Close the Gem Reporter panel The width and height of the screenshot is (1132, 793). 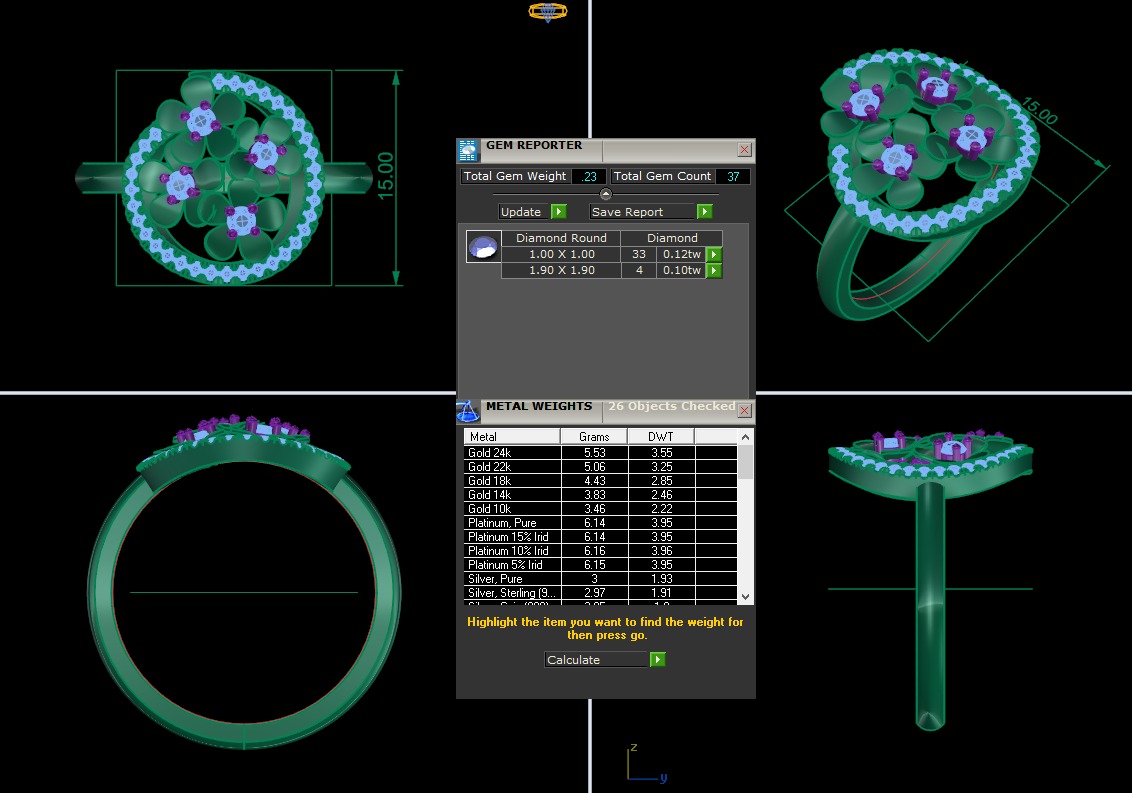coord(744,149)
